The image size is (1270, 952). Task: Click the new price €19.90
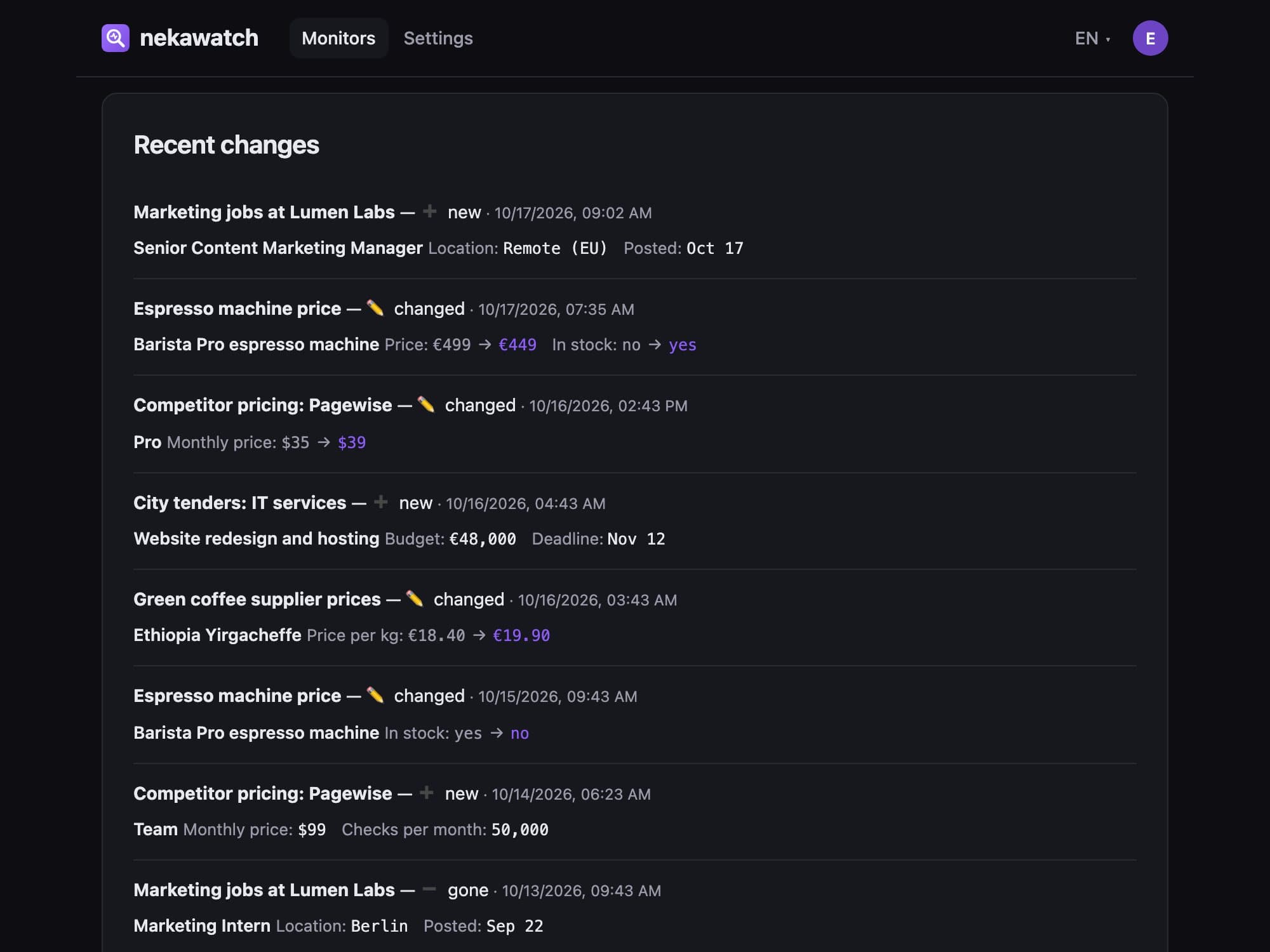pos(521,635)
